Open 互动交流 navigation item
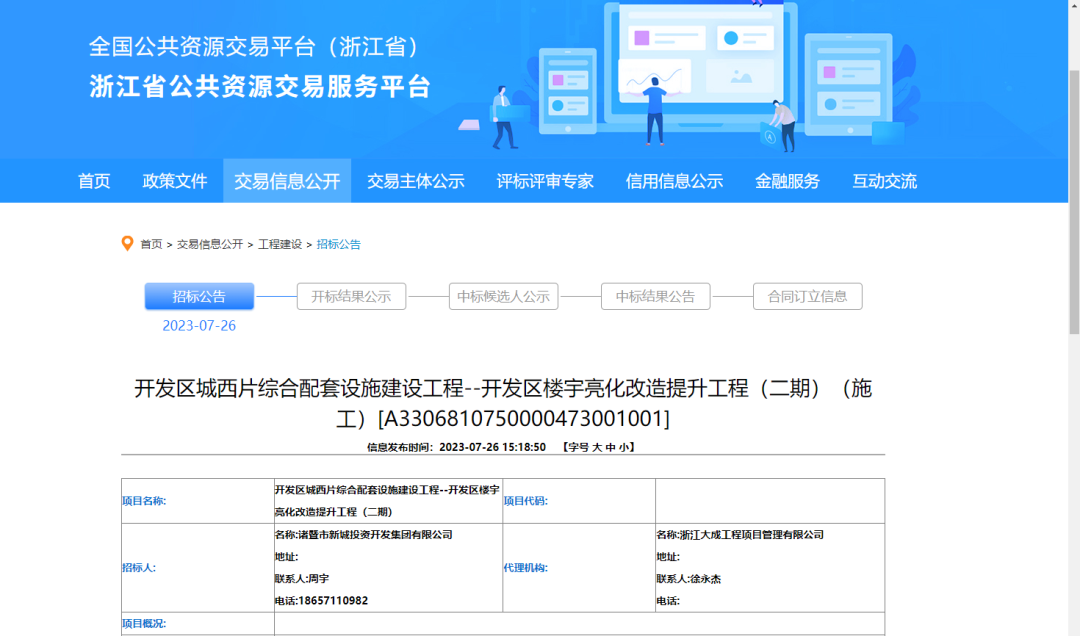 tap(884, 181)
